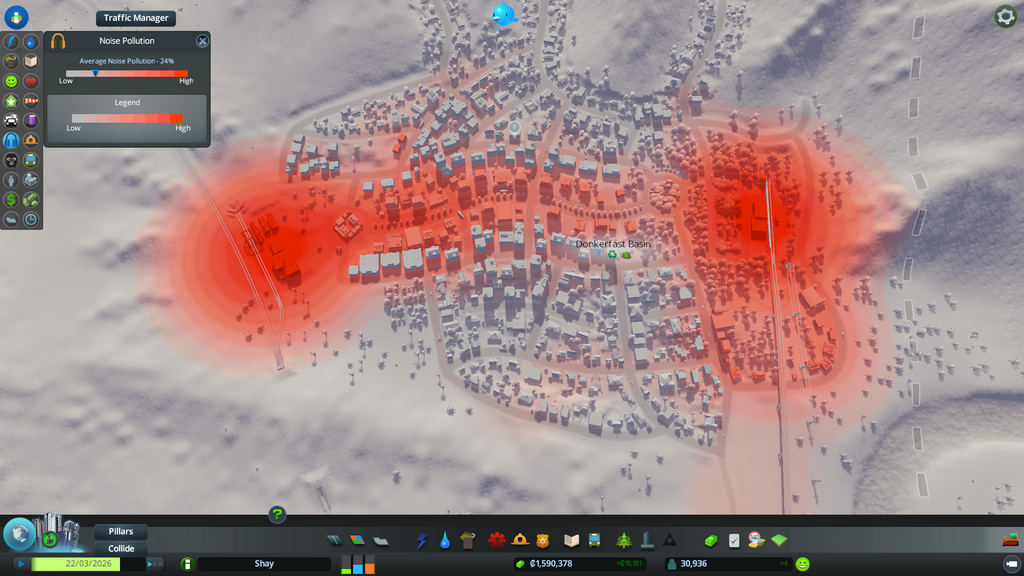Screen dimensions: 1024x576
Task: Open the Fire Safety helmet info view
Action: click(31, 140)
